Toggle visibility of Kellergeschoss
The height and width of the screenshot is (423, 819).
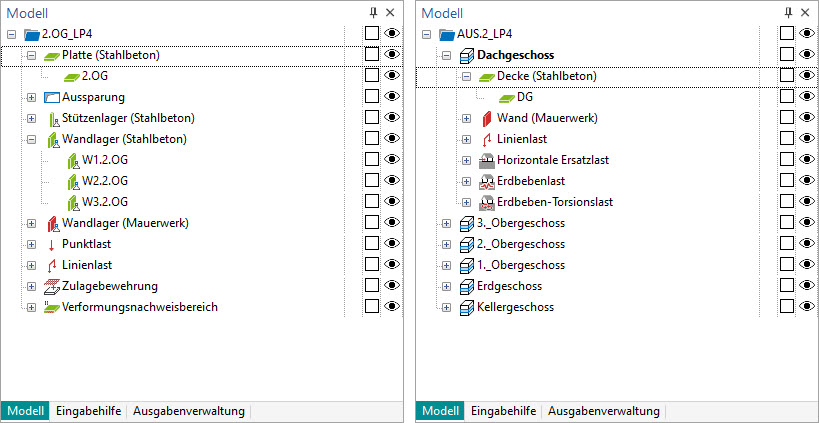click(x=806, y=307)
